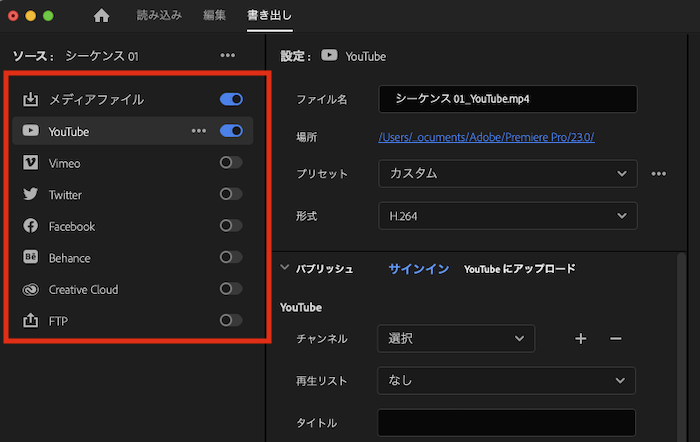The width and height of the screenshot is (700, 442).
Task: Open the チャンネル 選択 dropdown
Action: coord(456,338)
